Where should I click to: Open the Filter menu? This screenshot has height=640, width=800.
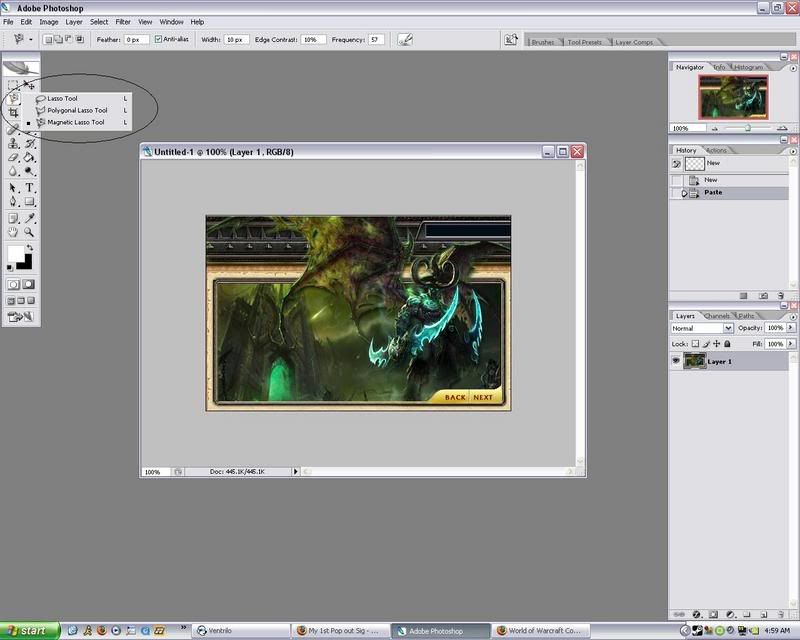tap(123, 22)
